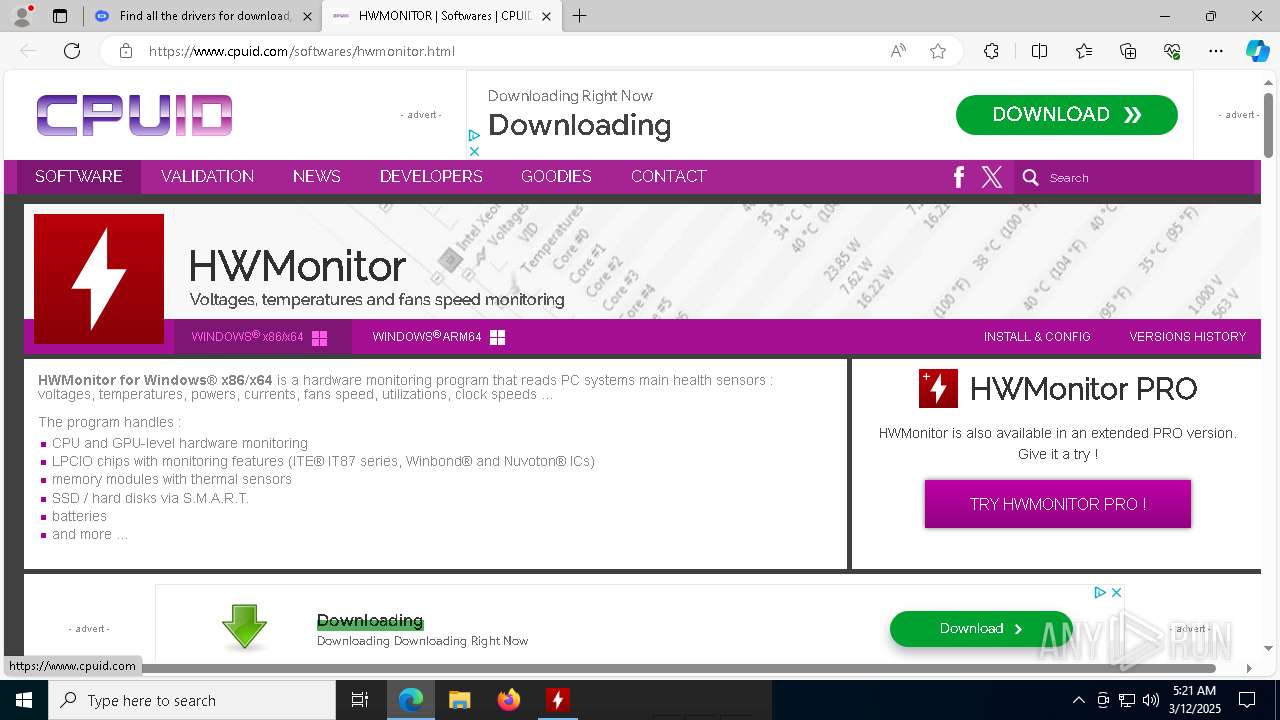Viewport: 1280px width, 720px height.
Task: Switch to the 'Find all the drivers' tab
Action: [x=204, y=16]
